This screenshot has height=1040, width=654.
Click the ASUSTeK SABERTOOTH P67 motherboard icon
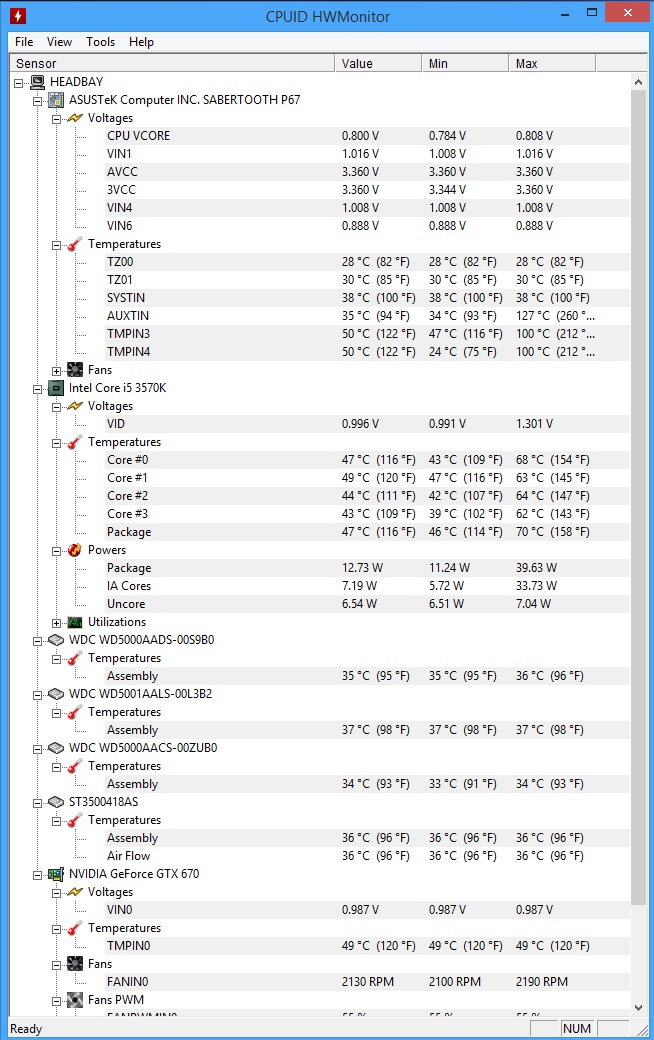(x=56, y=100)
